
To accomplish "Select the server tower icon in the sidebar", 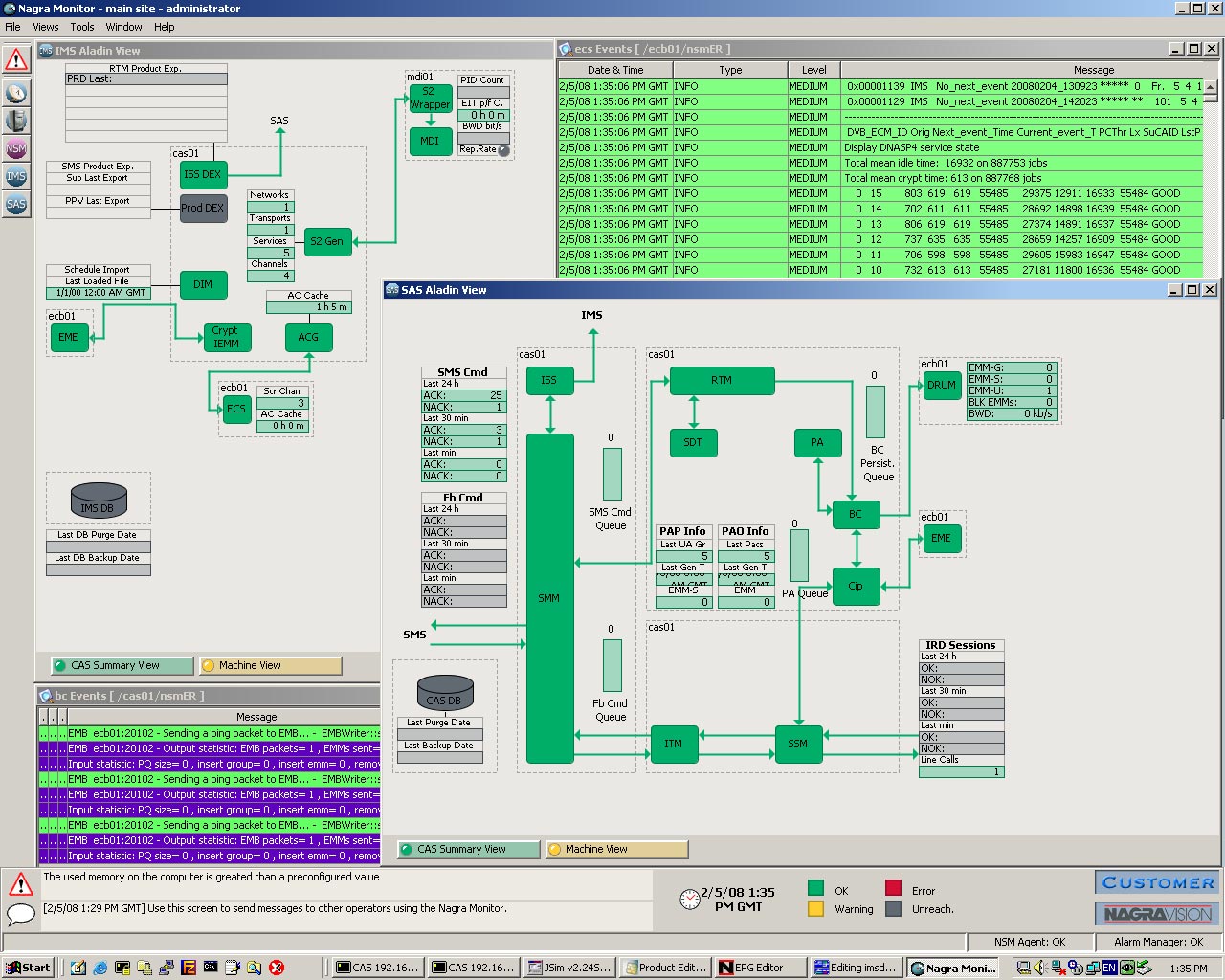I will (16, 120).
